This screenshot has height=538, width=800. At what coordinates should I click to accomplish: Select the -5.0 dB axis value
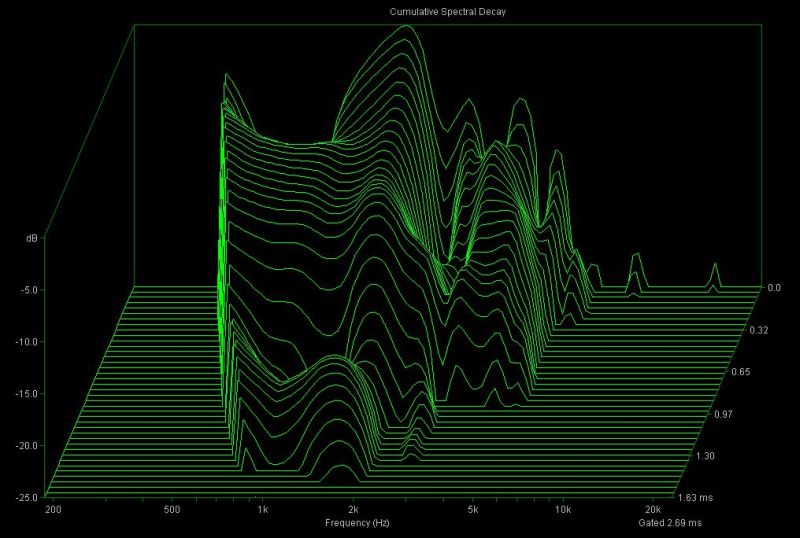(29, 290)
